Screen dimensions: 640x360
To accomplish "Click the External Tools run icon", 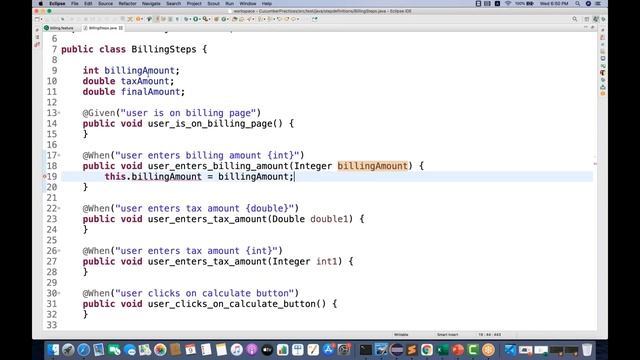I will point(205,19).
